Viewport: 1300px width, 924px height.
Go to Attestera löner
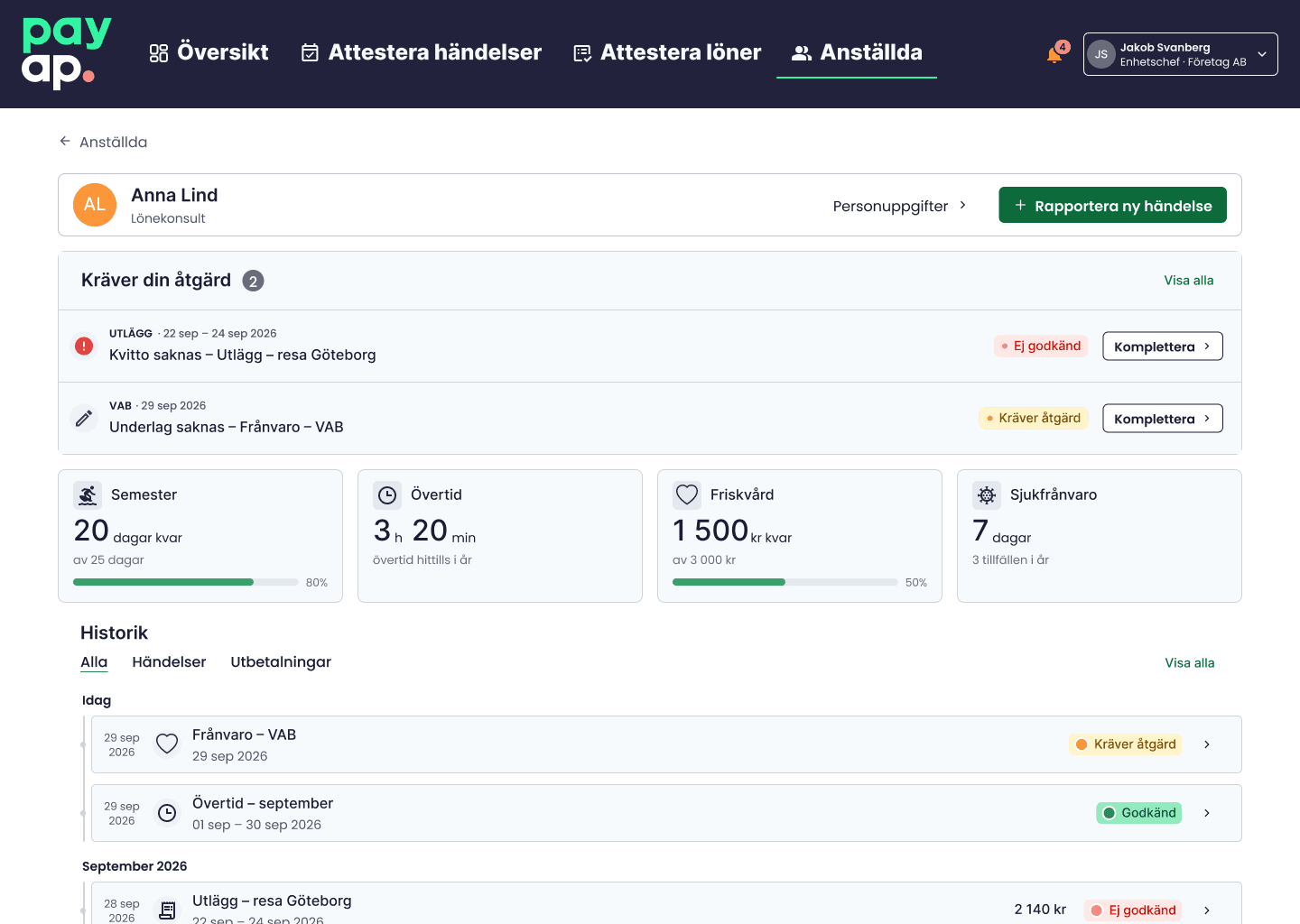(668, 52)
